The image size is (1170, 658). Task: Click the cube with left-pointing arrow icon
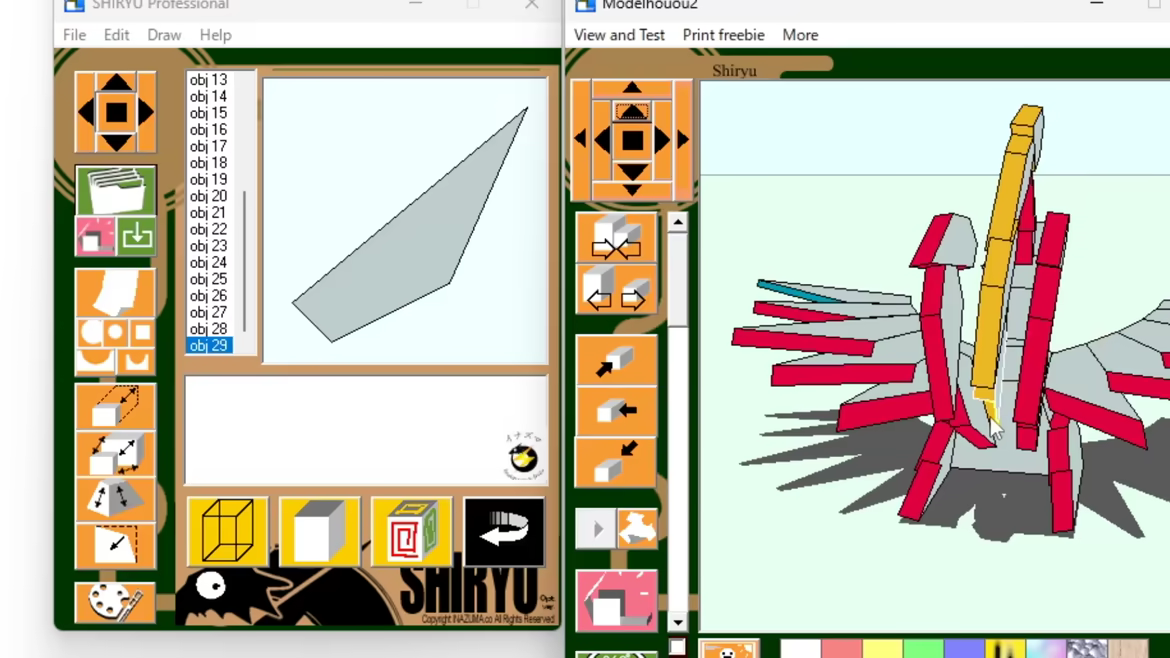616,410
